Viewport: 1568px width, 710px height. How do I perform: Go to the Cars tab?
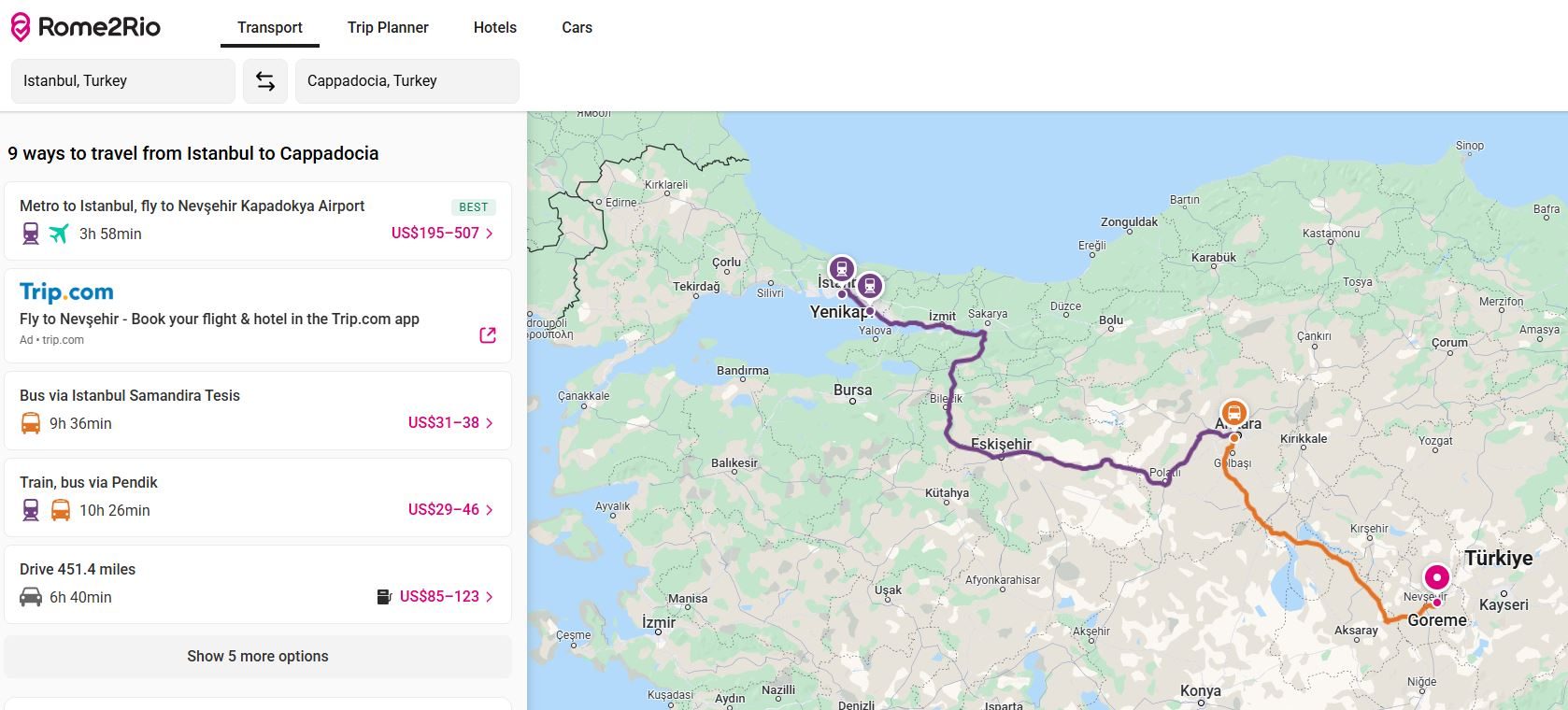click(577, 28)
